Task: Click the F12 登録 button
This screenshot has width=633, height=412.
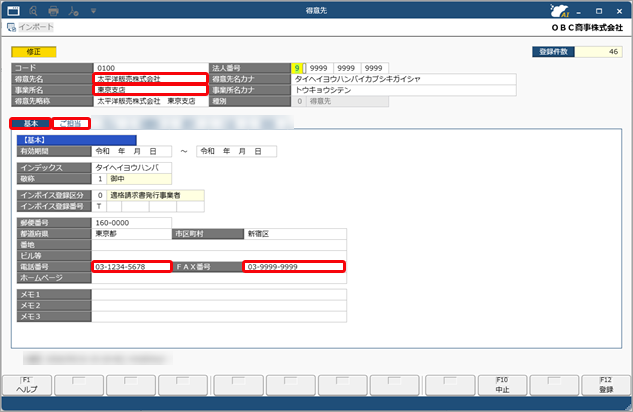Action: point(606,385)
